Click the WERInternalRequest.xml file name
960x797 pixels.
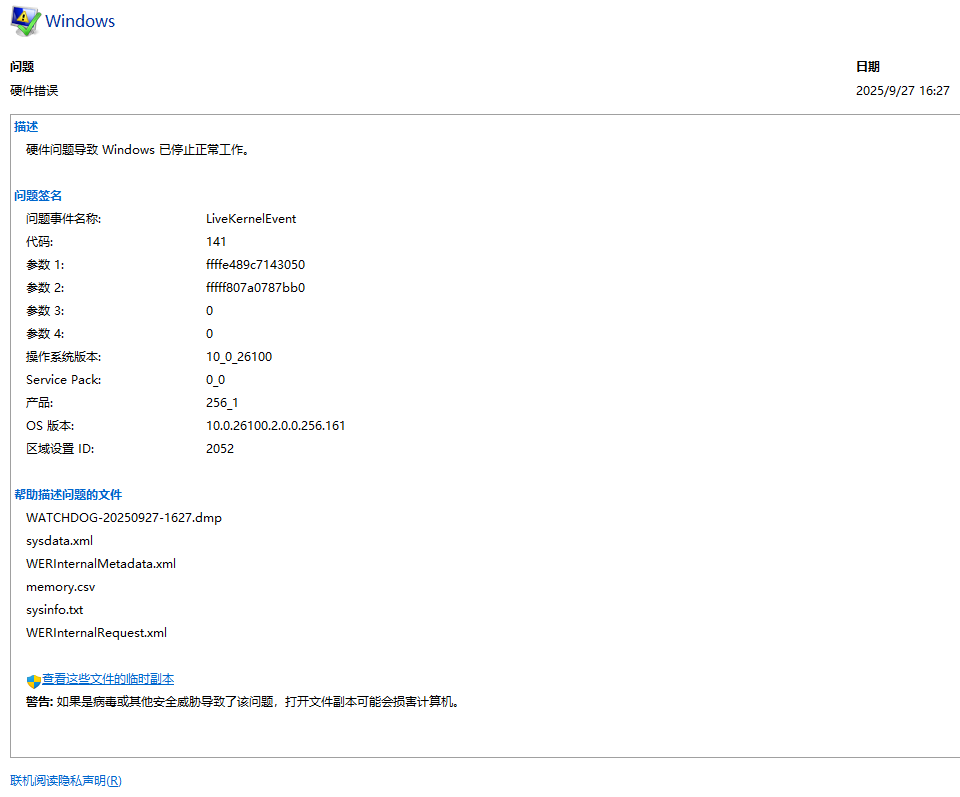pos(96,633)
